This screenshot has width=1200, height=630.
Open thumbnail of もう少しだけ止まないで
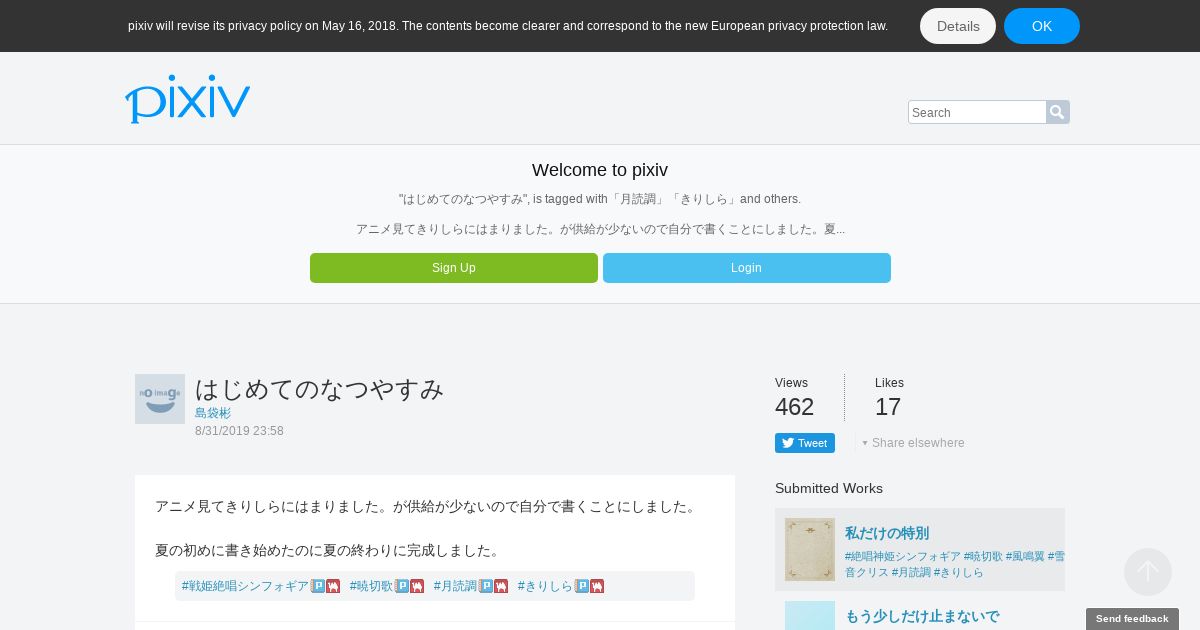[x=810, y=615]
